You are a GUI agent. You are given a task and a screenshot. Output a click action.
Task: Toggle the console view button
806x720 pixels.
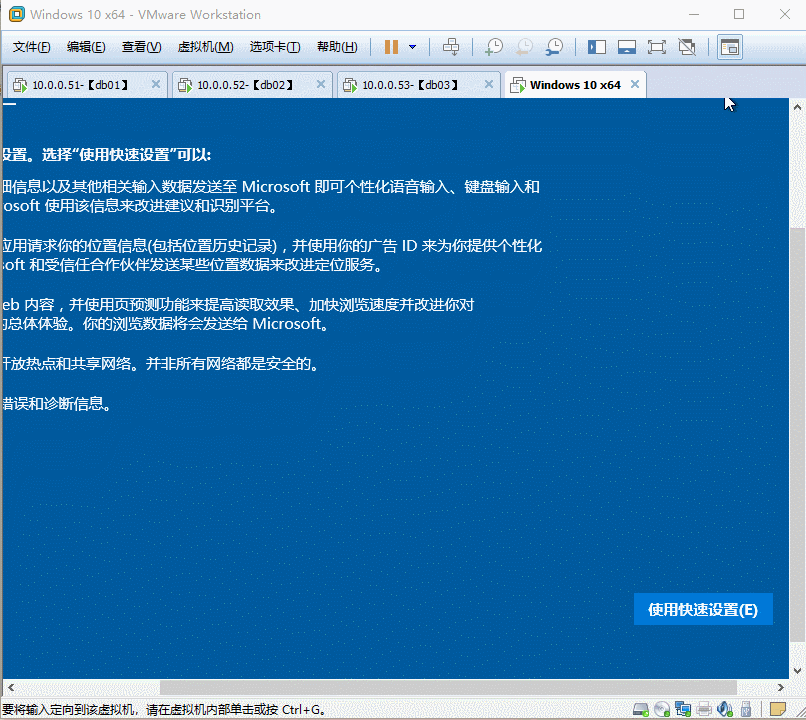pyautogui.click(x=730, y=47)
